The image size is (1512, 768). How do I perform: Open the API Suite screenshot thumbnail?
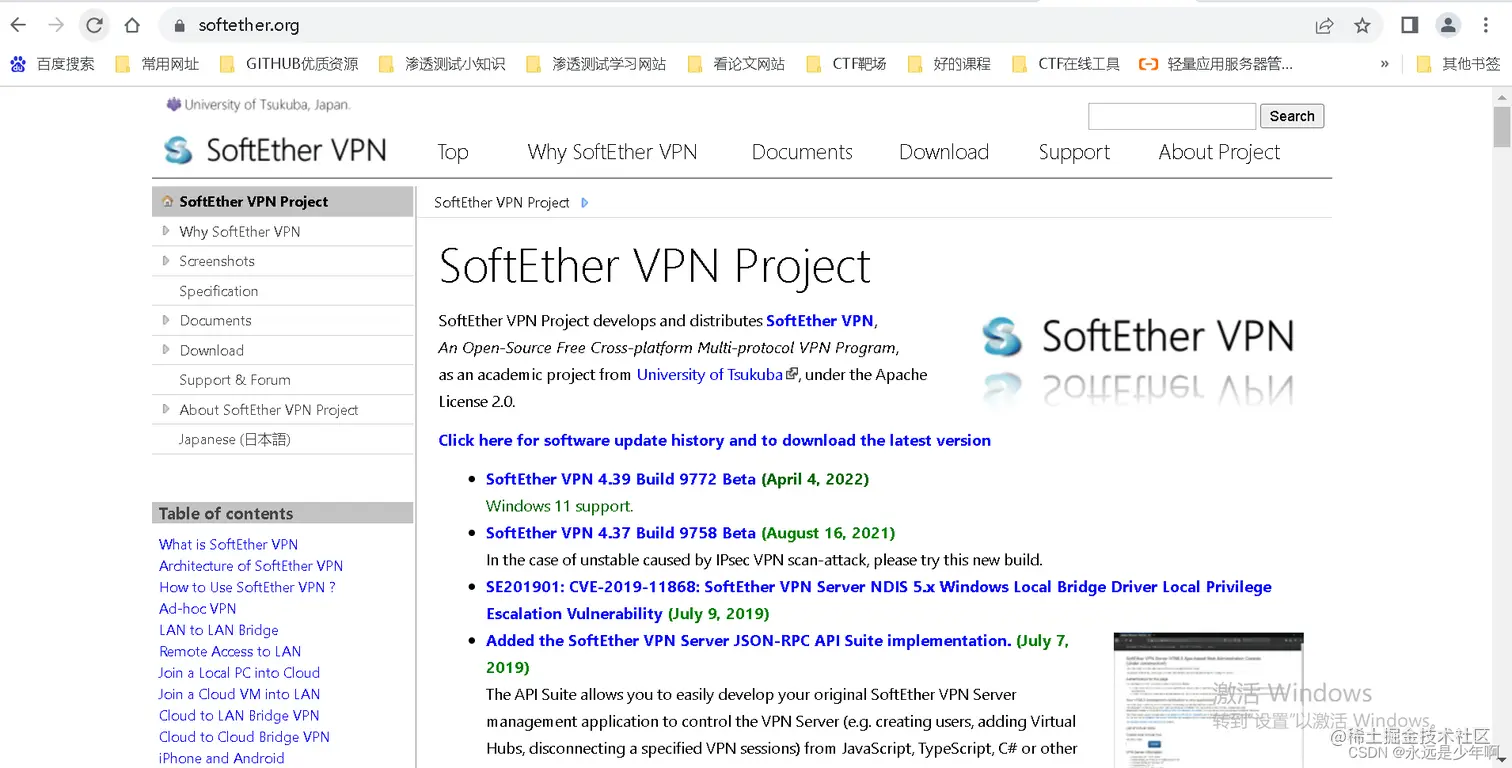(x=1209, y=700)
